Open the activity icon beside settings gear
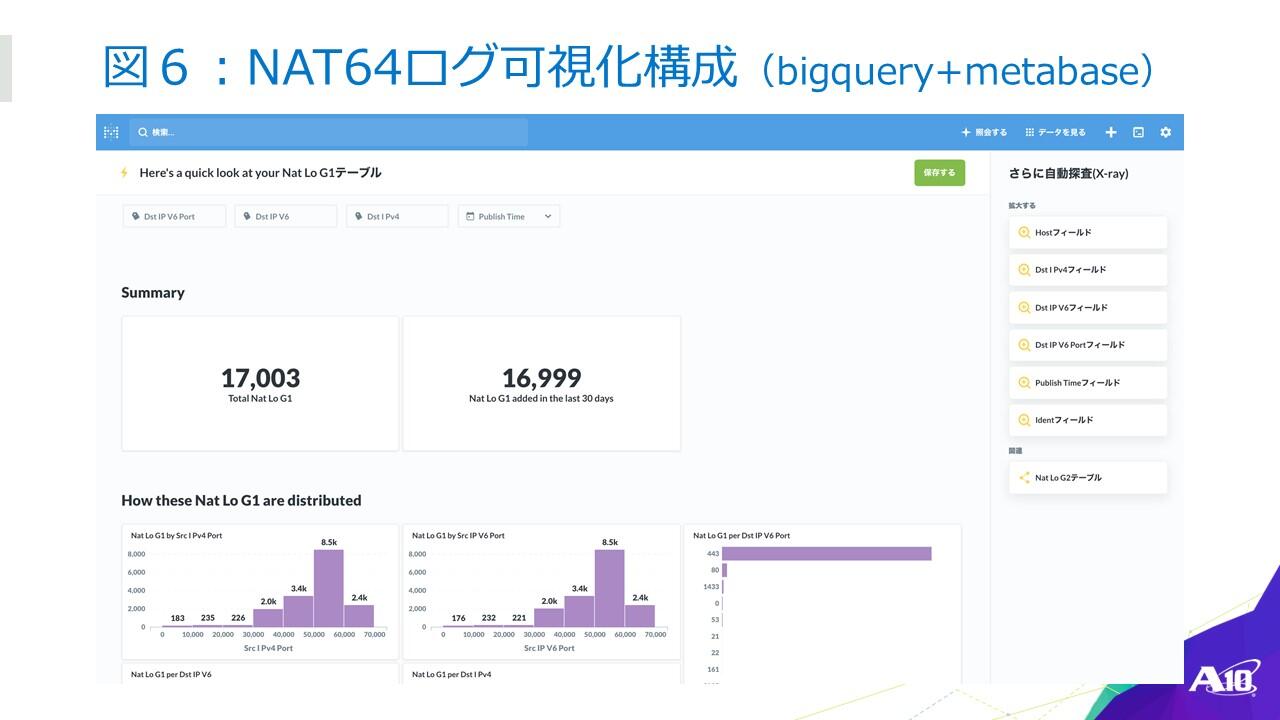The image size is (1280, 720). coord(1138,132)
